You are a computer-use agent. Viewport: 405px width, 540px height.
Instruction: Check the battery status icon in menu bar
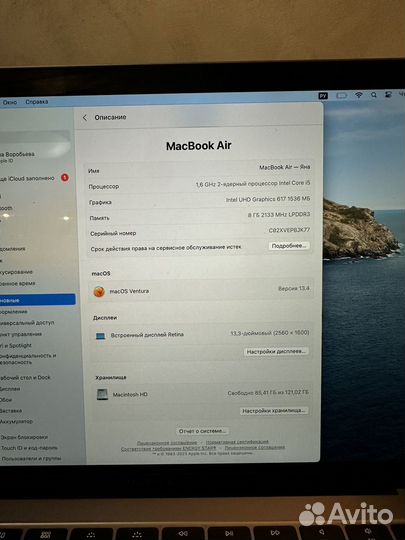point(341,95)
